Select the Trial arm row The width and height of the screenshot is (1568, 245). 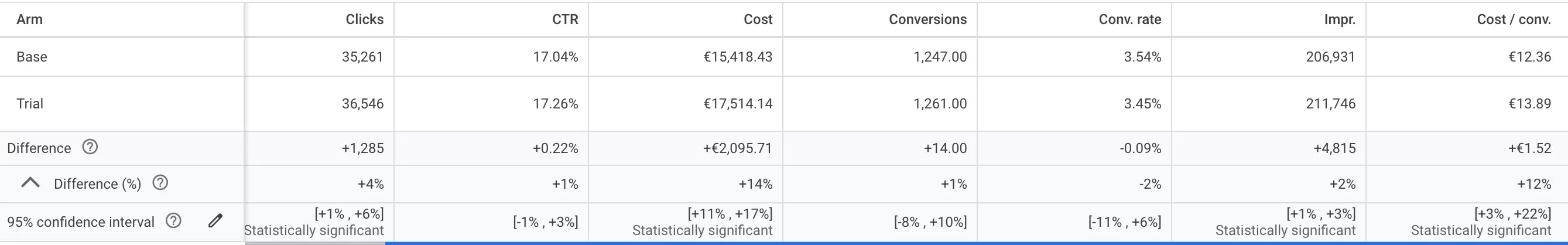click(784, 104)
